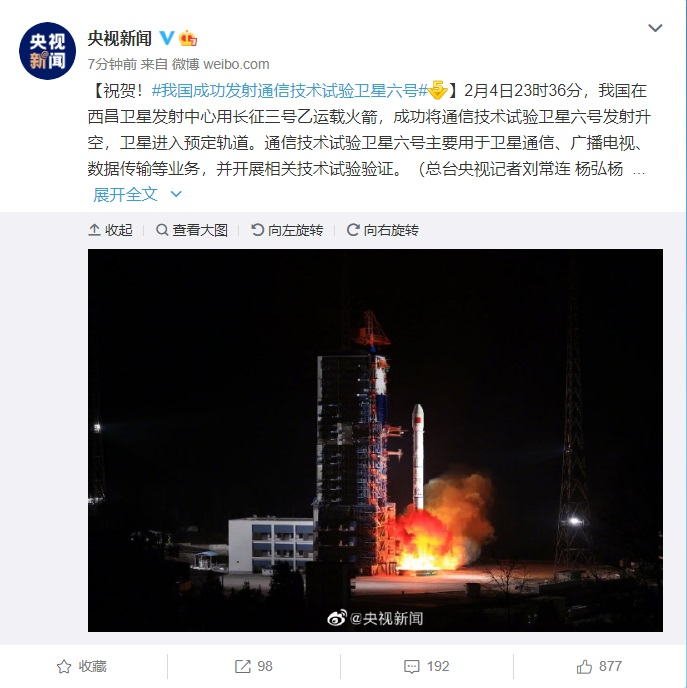This screenshot has height=688, width=687.
Task: Open the 央视新闻 account name link
Action: [x=119, y=39]
